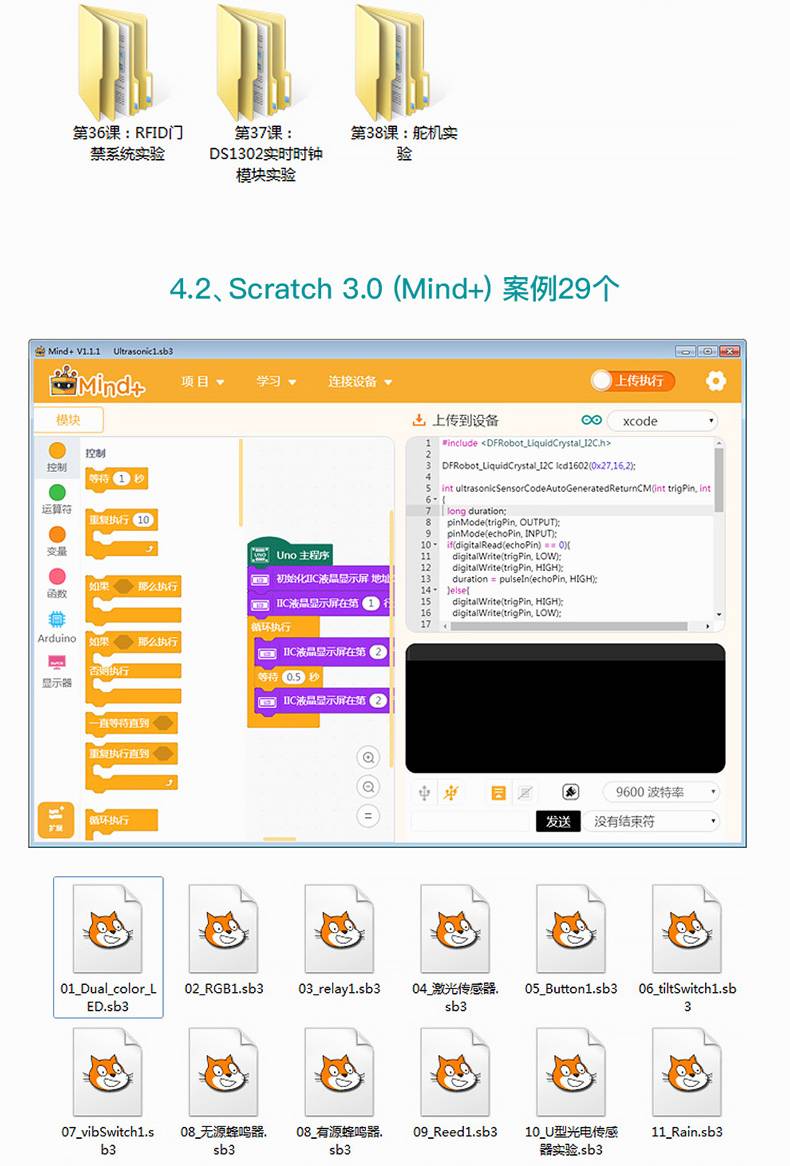Select the 运算符 (Operators) green category circle
Screen dimensions: 790x1166
coord(57,492)
